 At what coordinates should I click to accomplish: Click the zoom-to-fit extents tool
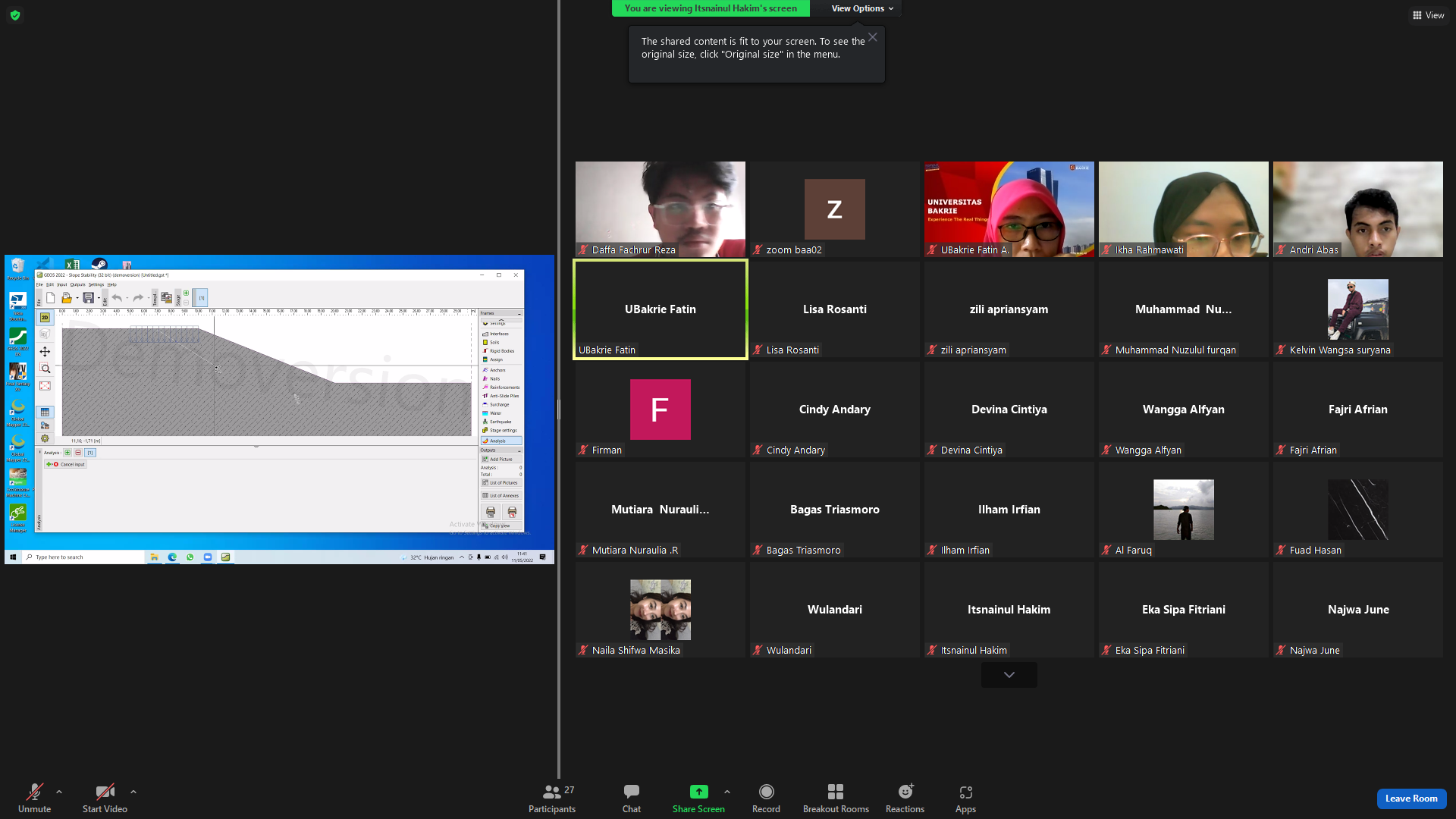tap(45, 386)
